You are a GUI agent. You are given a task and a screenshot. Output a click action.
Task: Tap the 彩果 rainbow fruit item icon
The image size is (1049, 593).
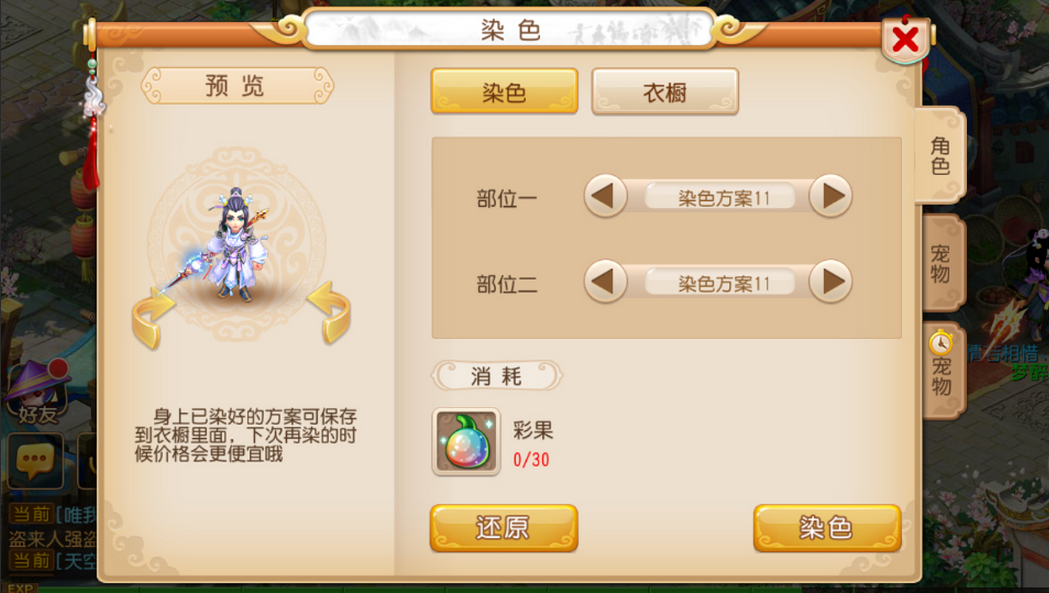[466, 442]
